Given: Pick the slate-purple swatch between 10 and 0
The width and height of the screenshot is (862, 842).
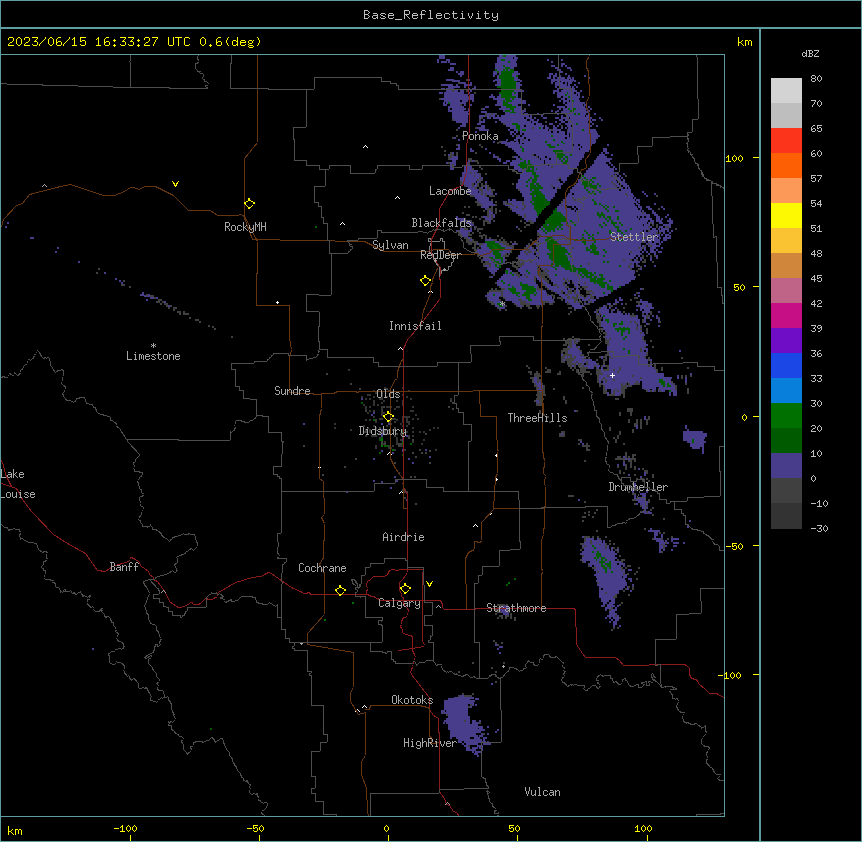Looking at the screenshot, I should point(786,466).
